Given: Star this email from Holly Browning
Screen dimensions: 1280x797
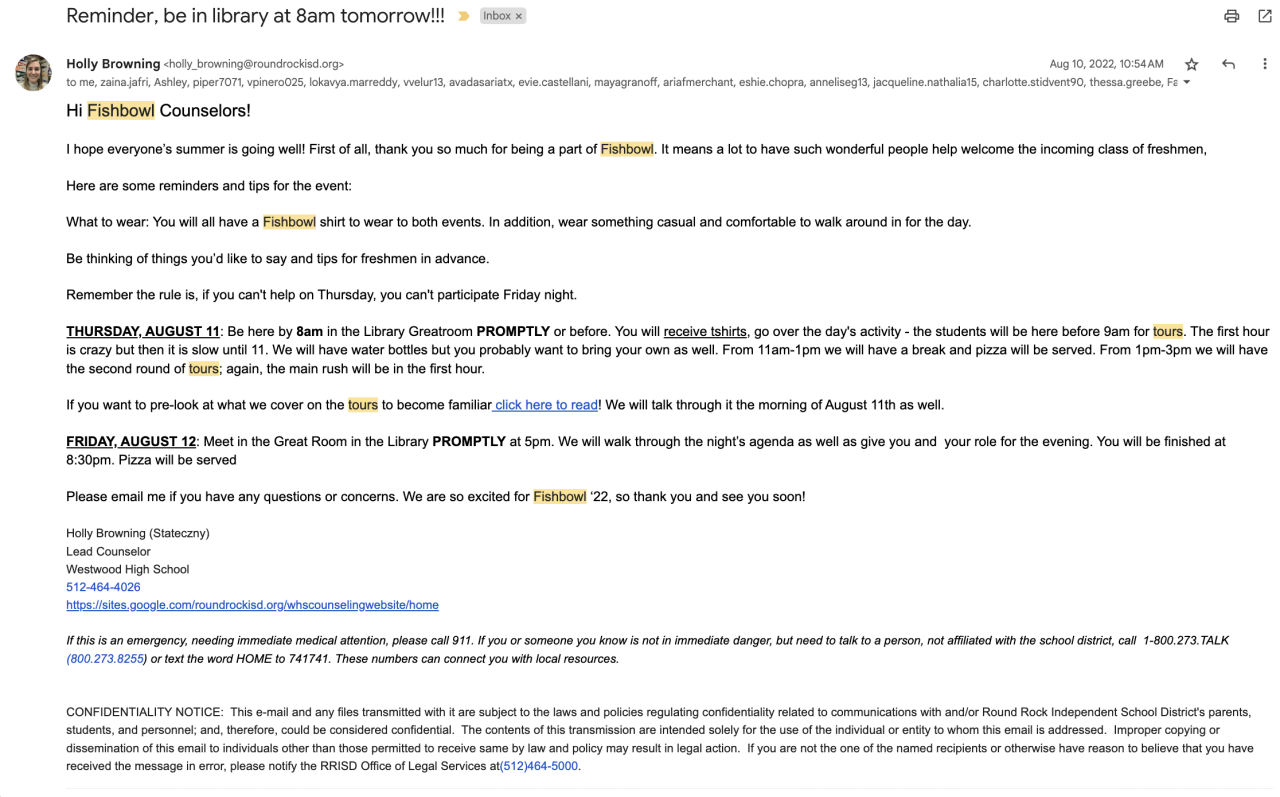Looking at the screenshot, I should pos(1191,64).
